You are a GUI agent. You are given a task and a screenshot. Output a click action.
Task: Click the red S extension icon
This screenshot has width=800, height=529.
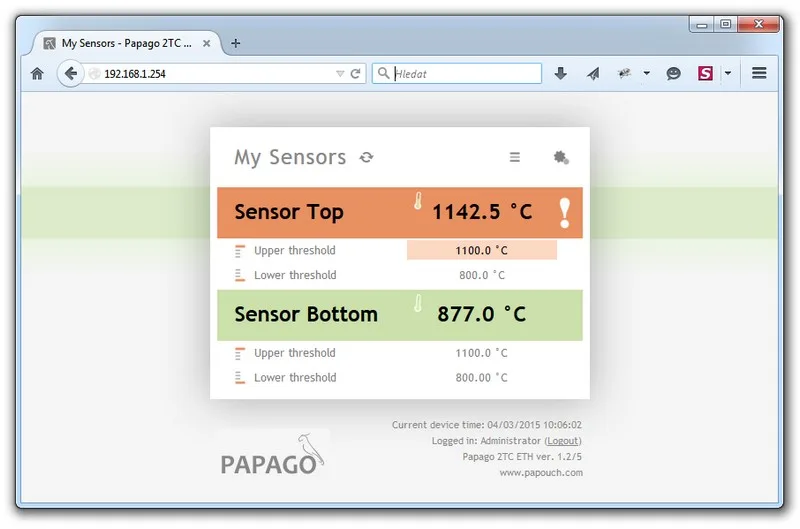click(705, 73)
